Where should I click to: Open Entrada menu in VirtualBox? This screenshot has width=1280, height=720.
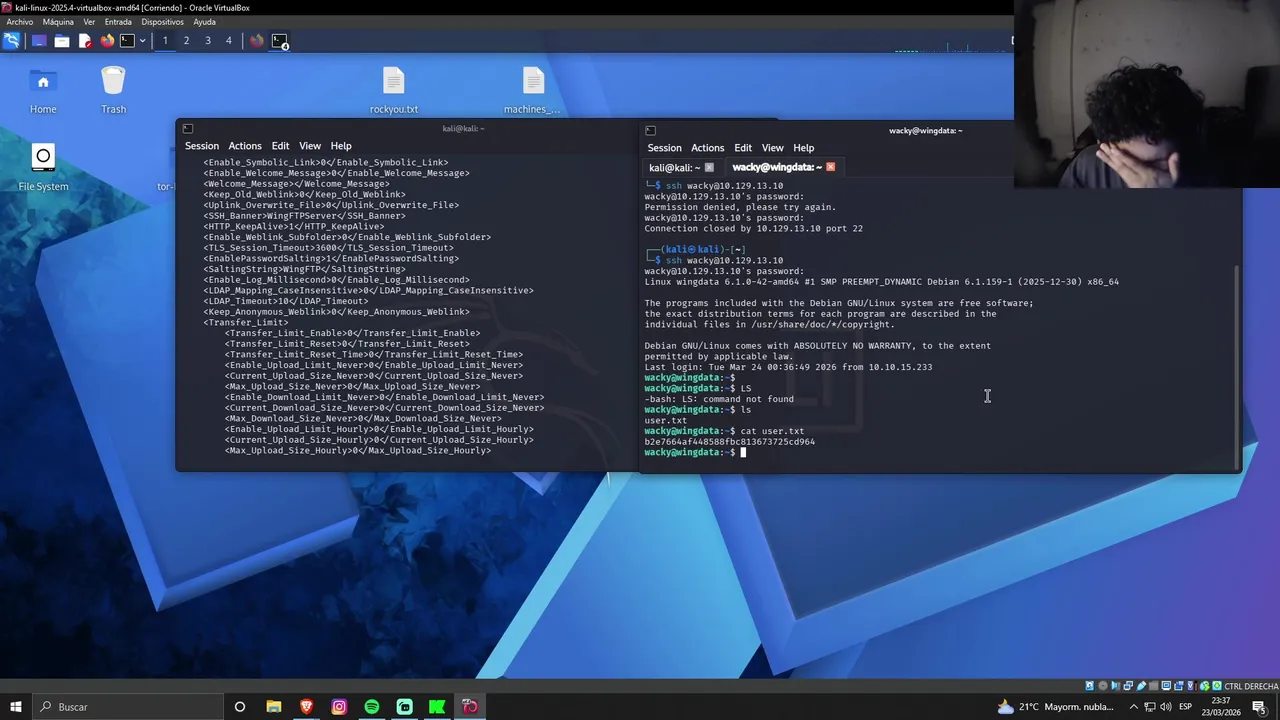point(118,22)
